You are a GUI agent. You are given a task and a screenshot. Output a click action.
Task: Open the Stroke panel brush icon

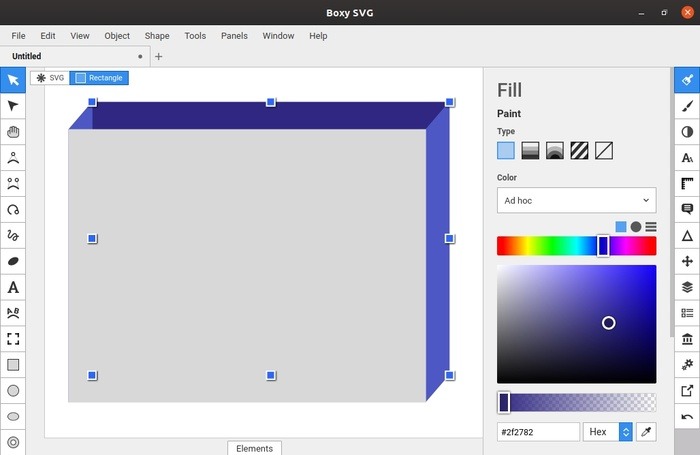click(x=687, y=106)
